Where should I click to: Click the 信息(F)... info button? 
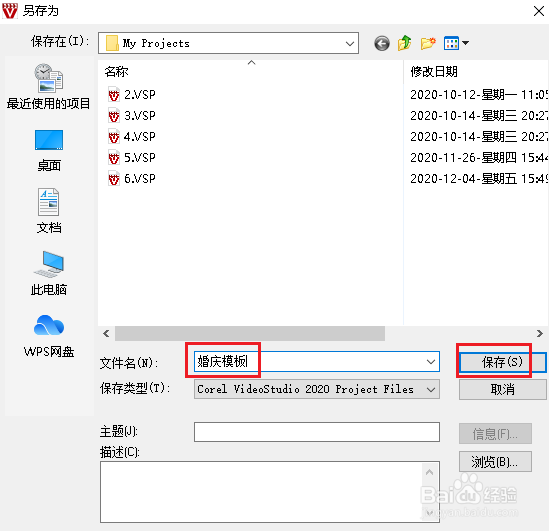[495, 434]
